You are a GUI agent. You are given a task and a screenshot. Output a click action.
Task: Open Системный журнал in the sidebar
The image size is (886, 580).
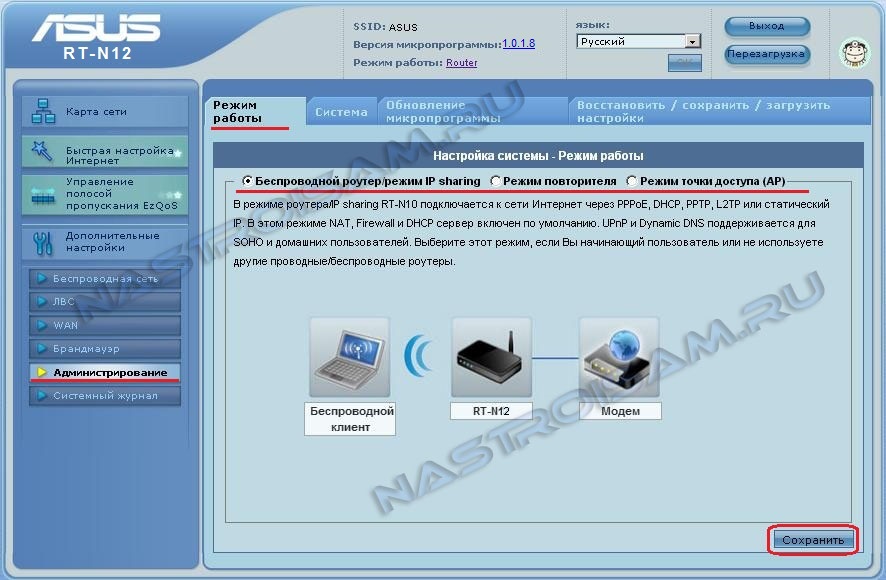click(x=104, y=396)
